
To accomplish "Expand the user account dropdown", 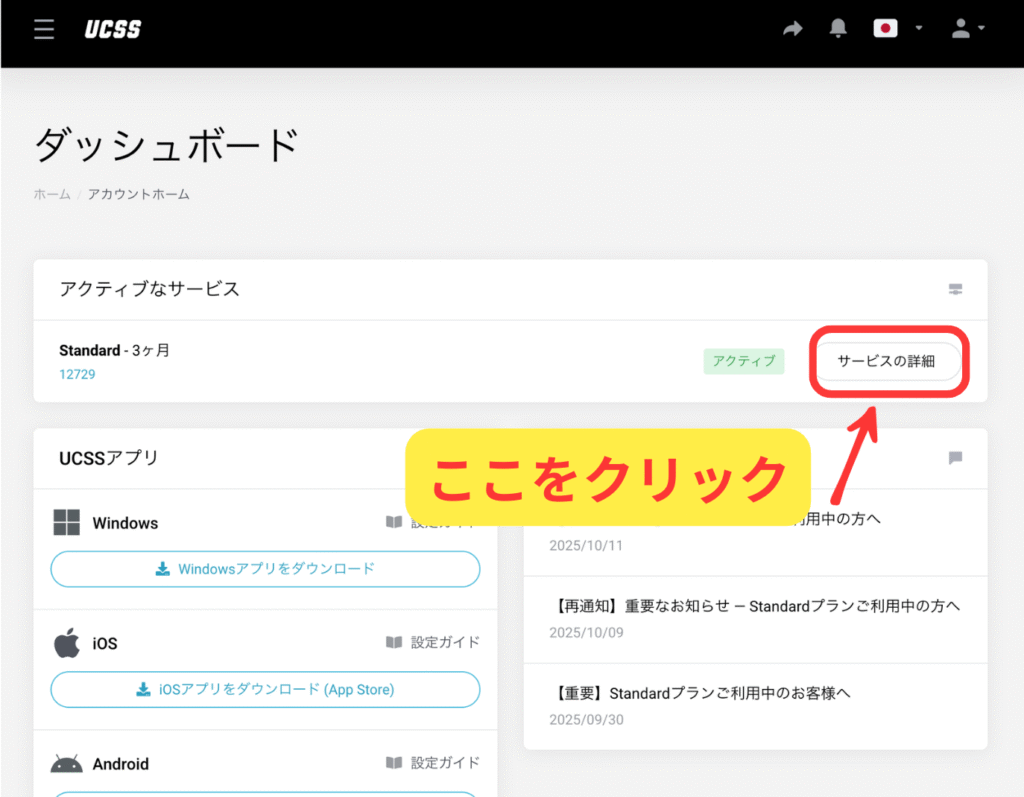I will [x=967, y=29].
